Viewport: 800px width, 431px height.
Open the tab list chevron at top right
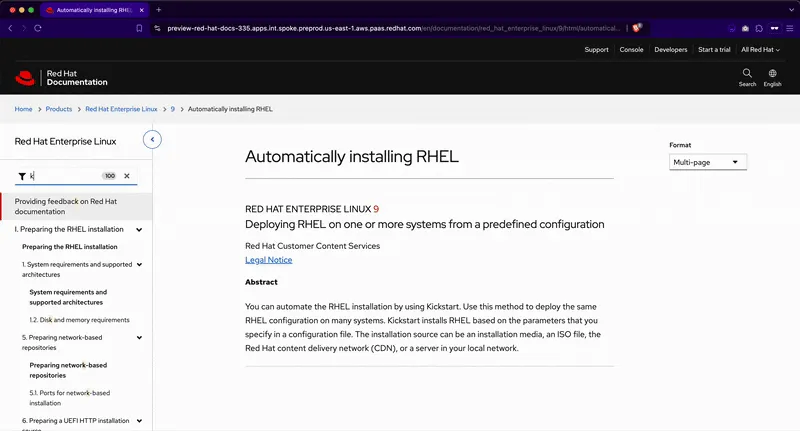[x=791, y=10]
